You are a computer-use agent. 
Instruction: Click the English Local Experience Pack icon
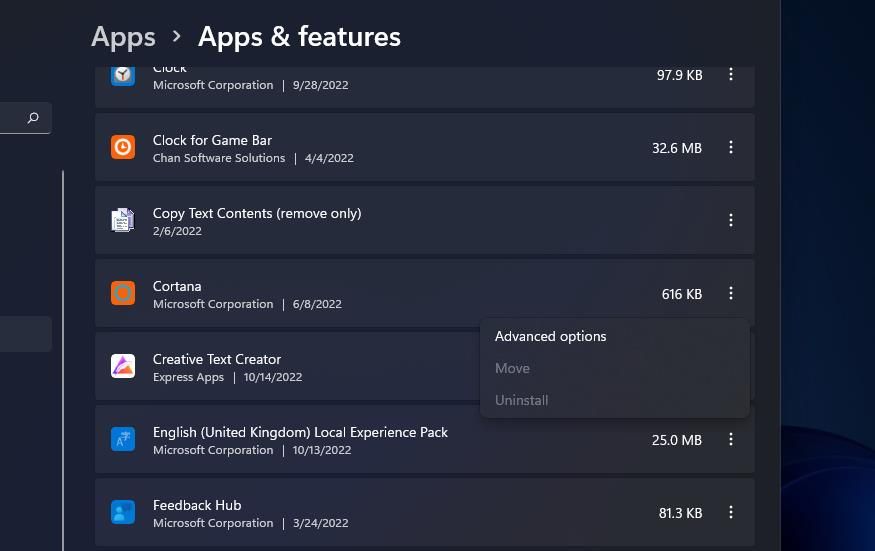[123, 439]
